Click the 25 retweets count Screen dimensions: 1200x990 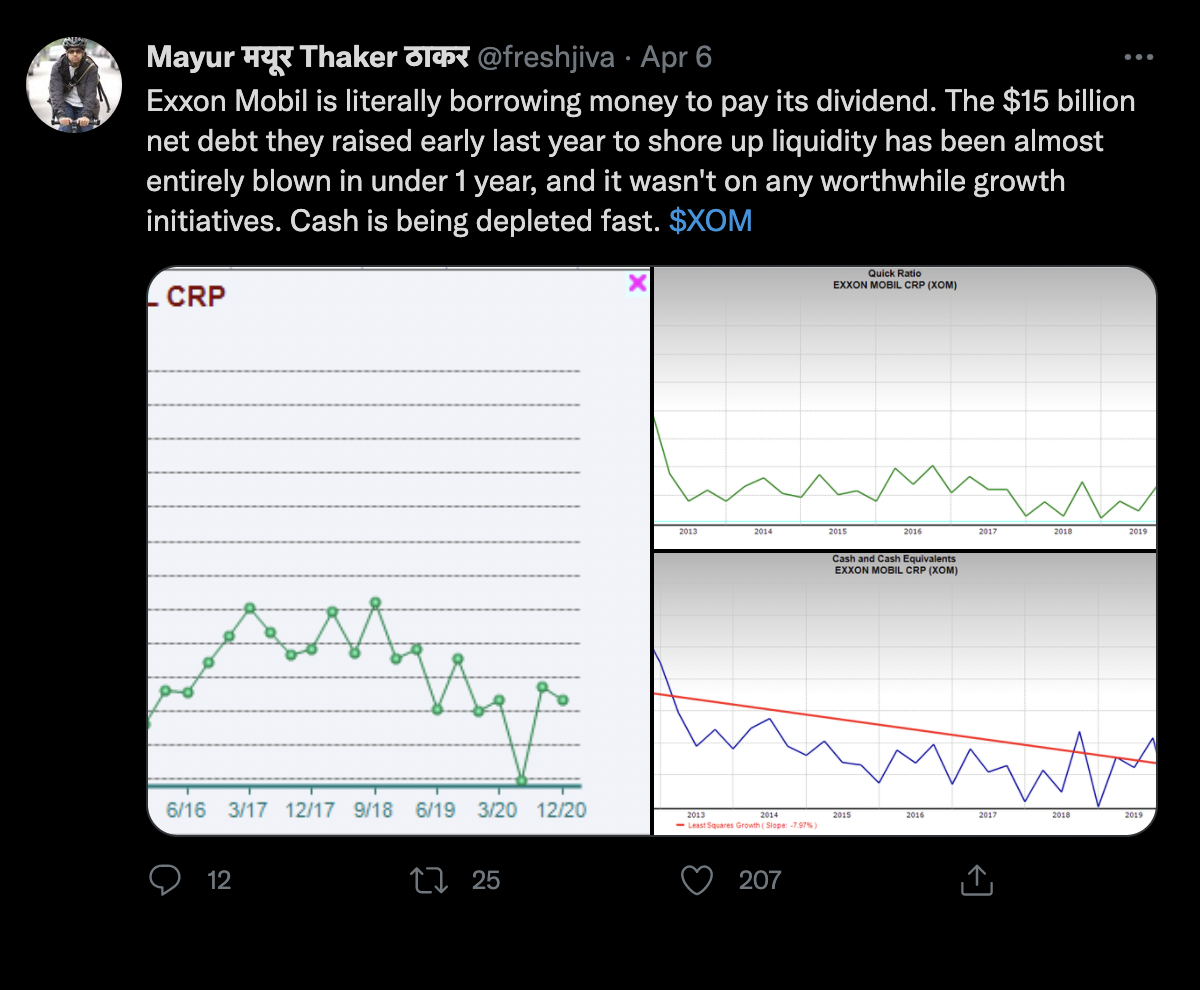click(x=485, y=880)
